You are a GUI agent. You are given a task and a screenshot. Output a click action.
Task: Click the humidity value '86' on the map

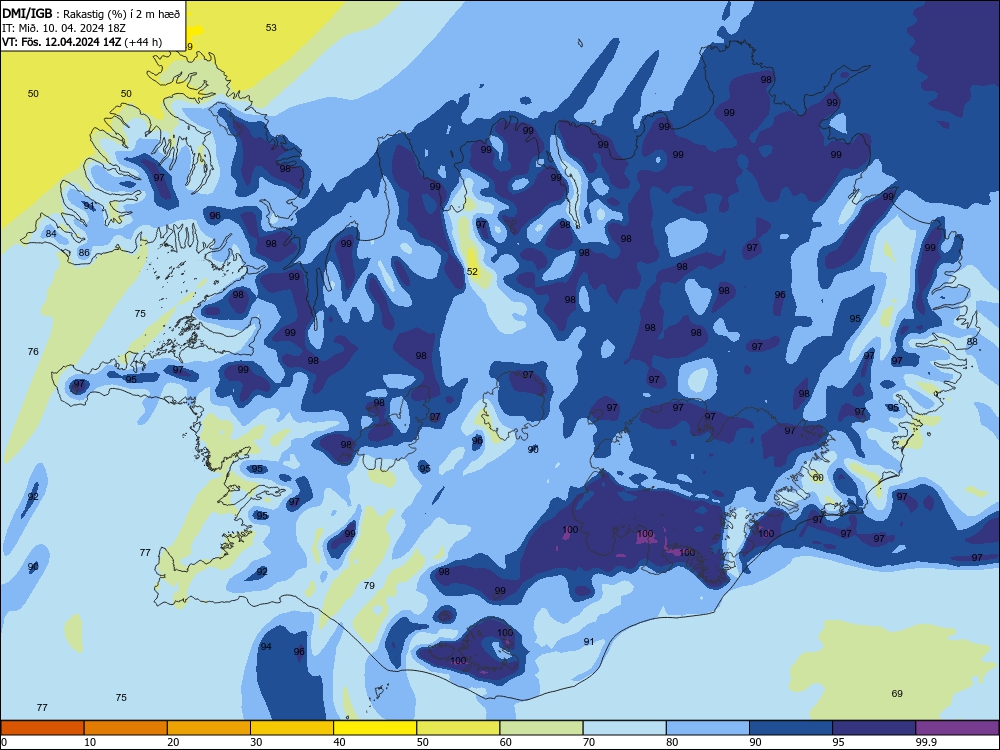tap(84, 253)
